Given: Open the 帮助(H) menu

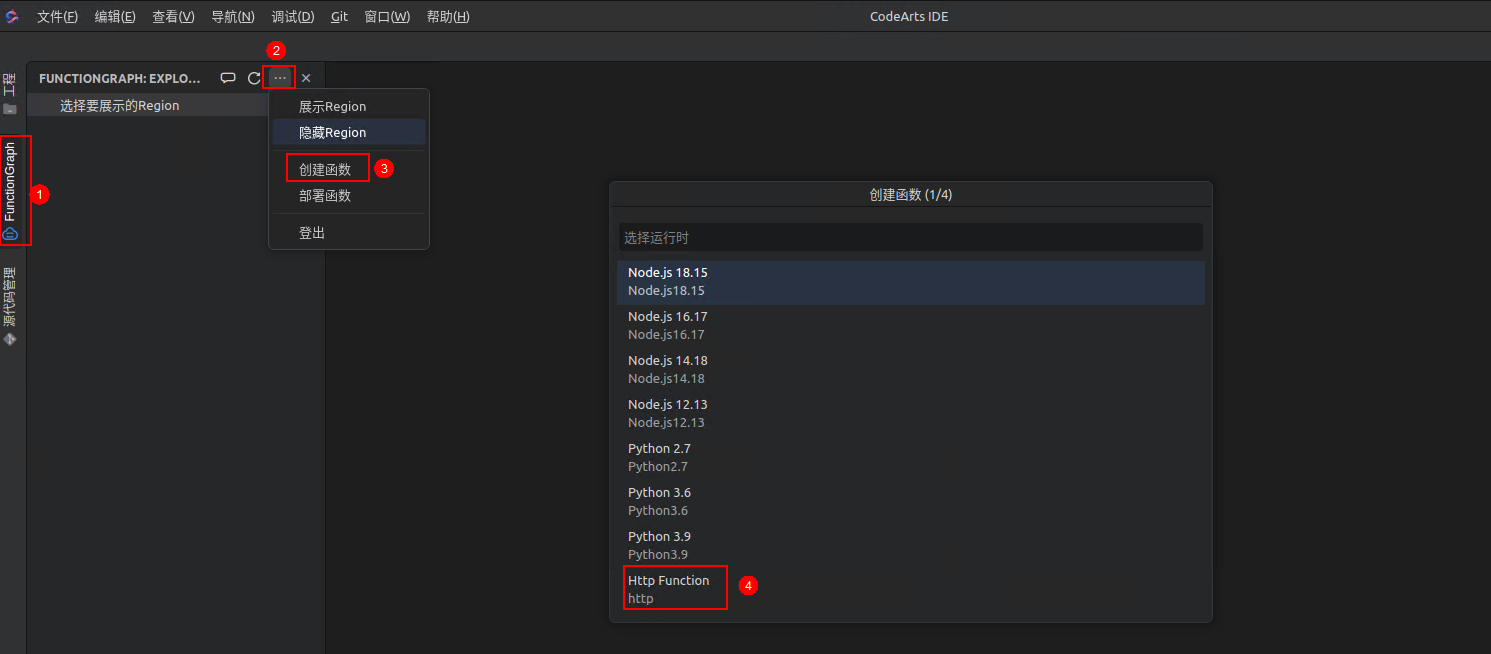Looking at the screenshot, I should pos(448,17).
